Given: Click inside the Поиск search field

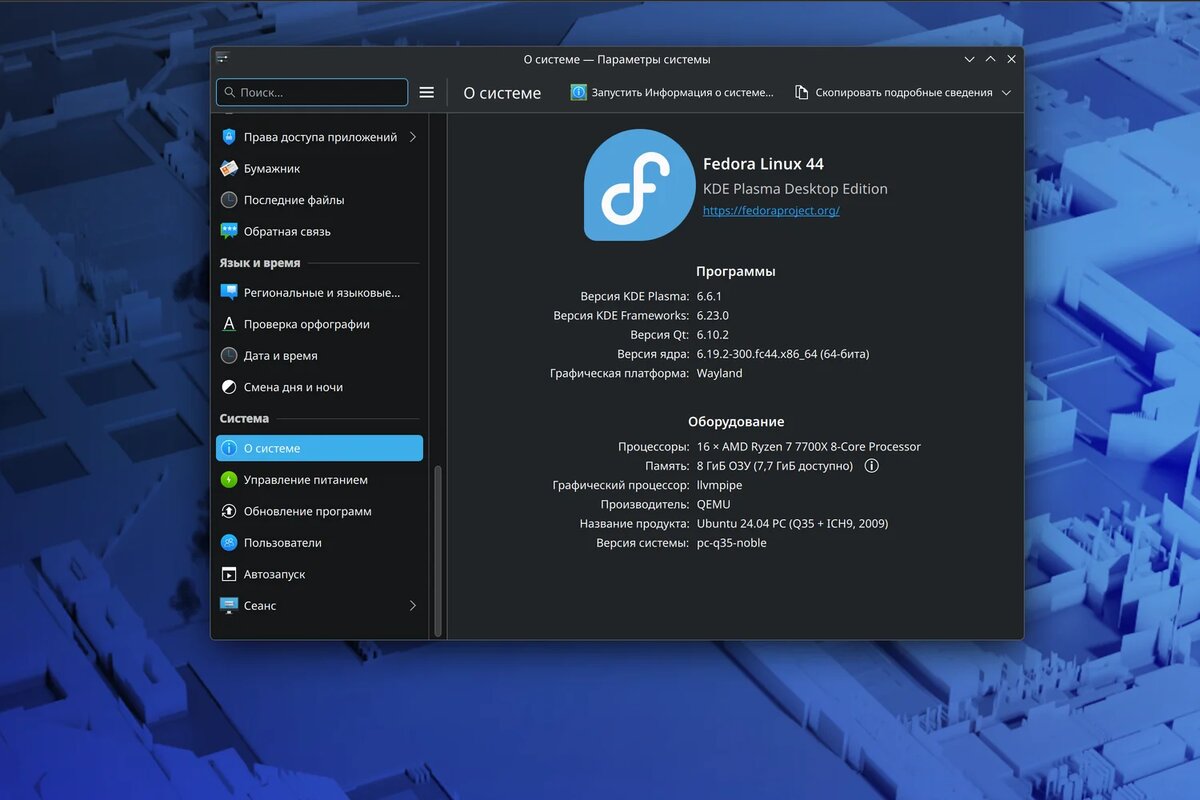Looking at the screenshot, I should pyautogui.click(x=310, y=91).
